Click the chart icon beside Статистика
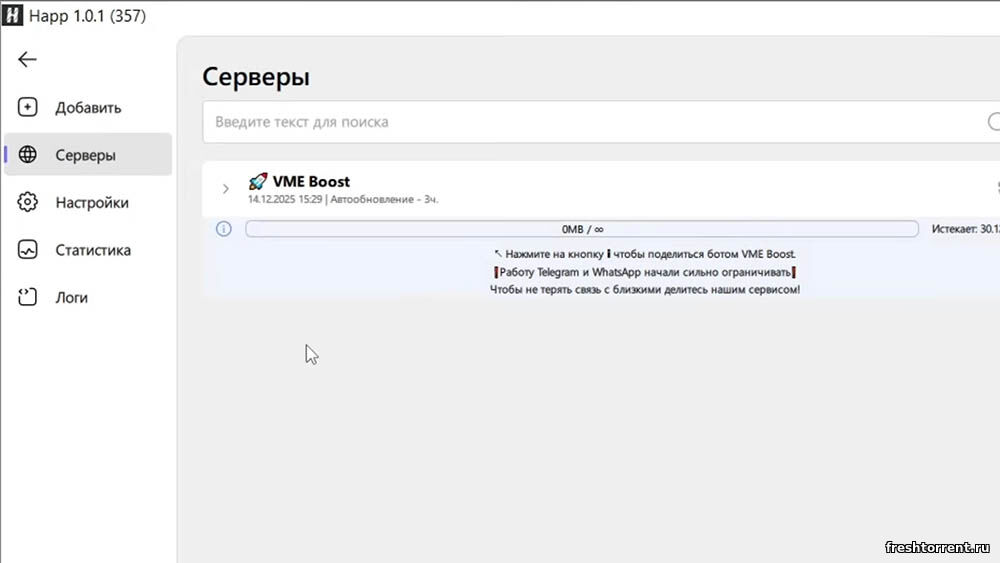The width and height of the screenshot is (1000, 563). pos(28,250)
